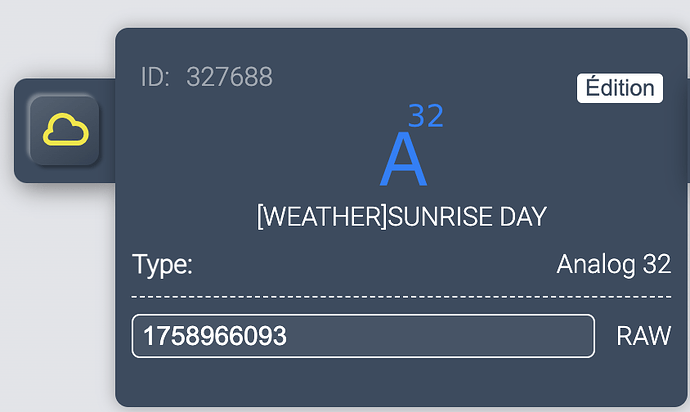Viewport: 690px width, 412px height.
Task: Click the ID 327688 label
Action: point(206,77)
